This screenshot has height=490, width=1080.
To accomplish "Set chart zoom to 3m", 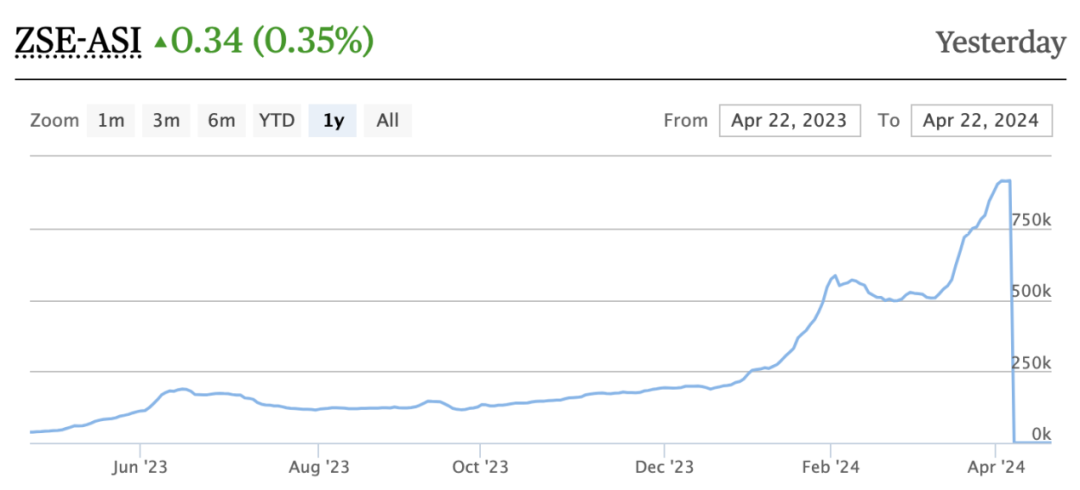I will [166, 121].
